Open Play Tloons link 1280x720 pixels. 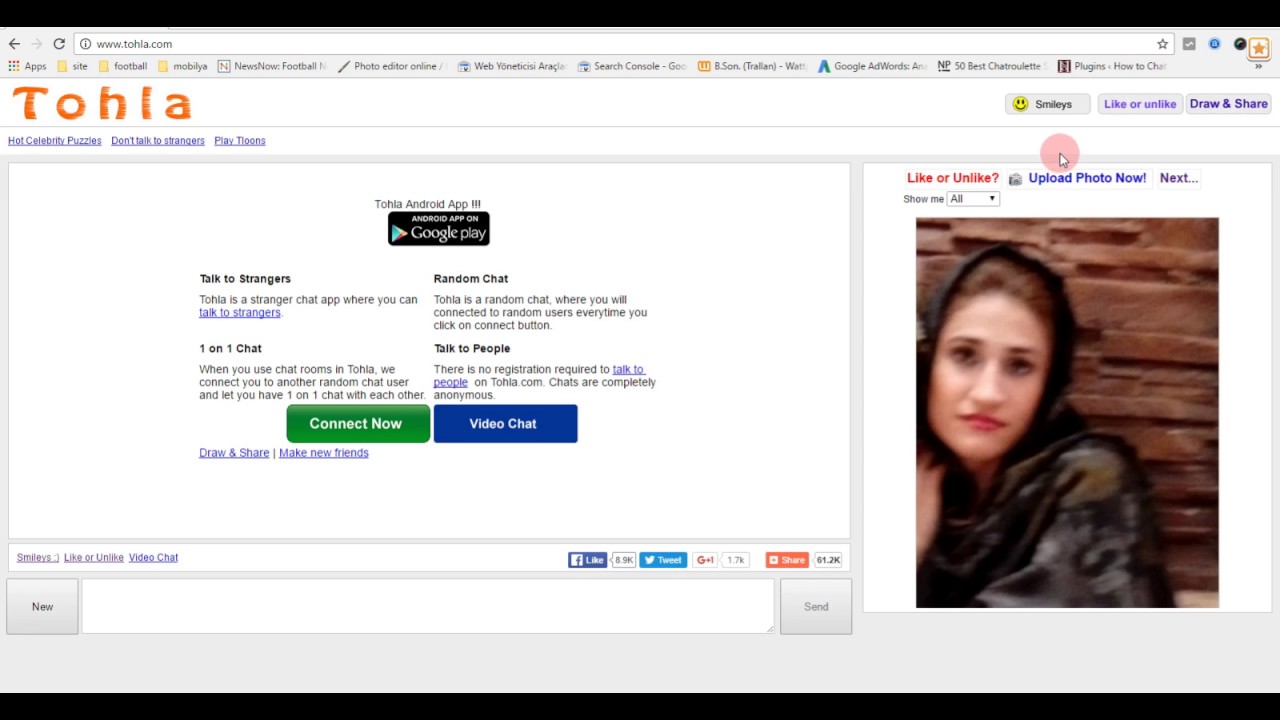240,141
